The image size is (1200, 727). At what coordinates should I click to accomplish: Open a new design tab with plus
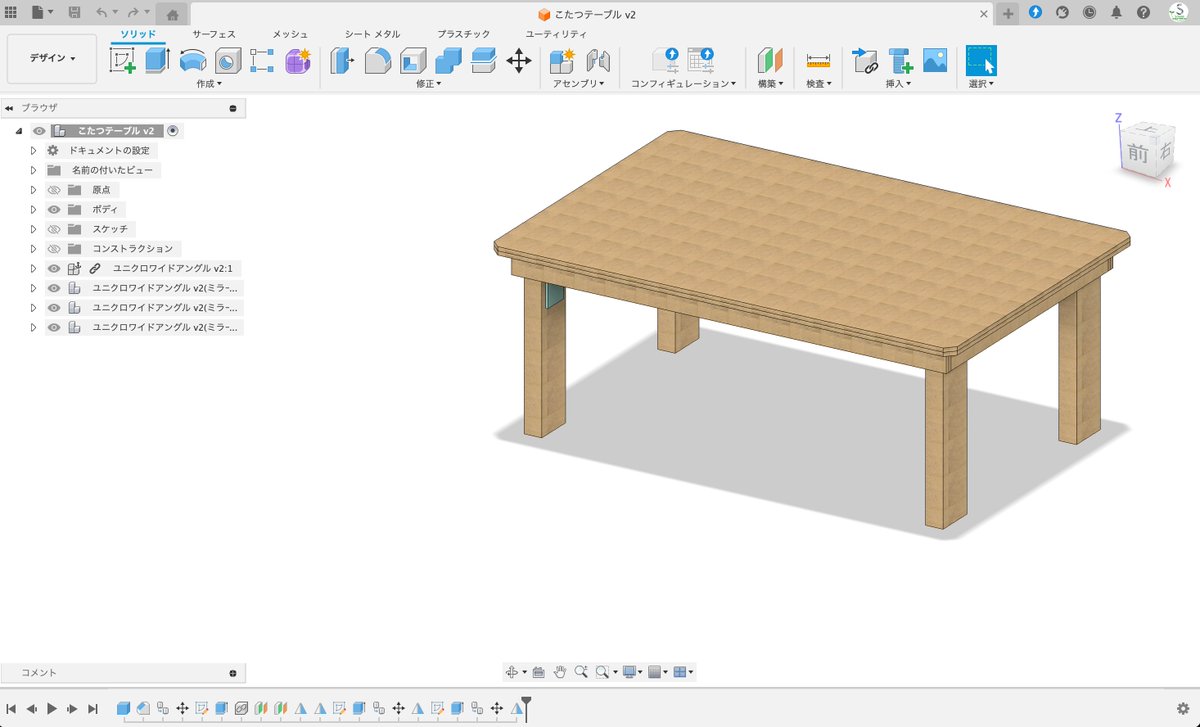(1008, 13)
